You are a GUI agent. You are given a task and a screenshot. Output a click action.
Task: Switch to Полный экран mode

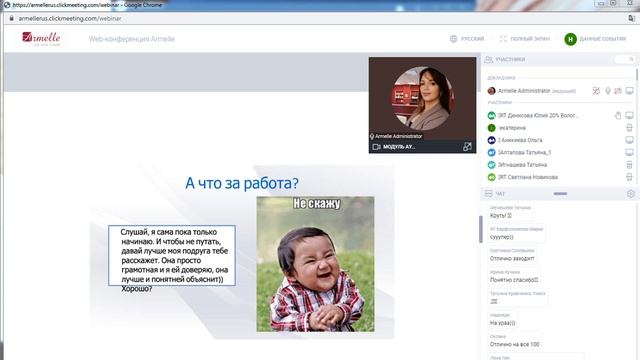coord(530,39)
